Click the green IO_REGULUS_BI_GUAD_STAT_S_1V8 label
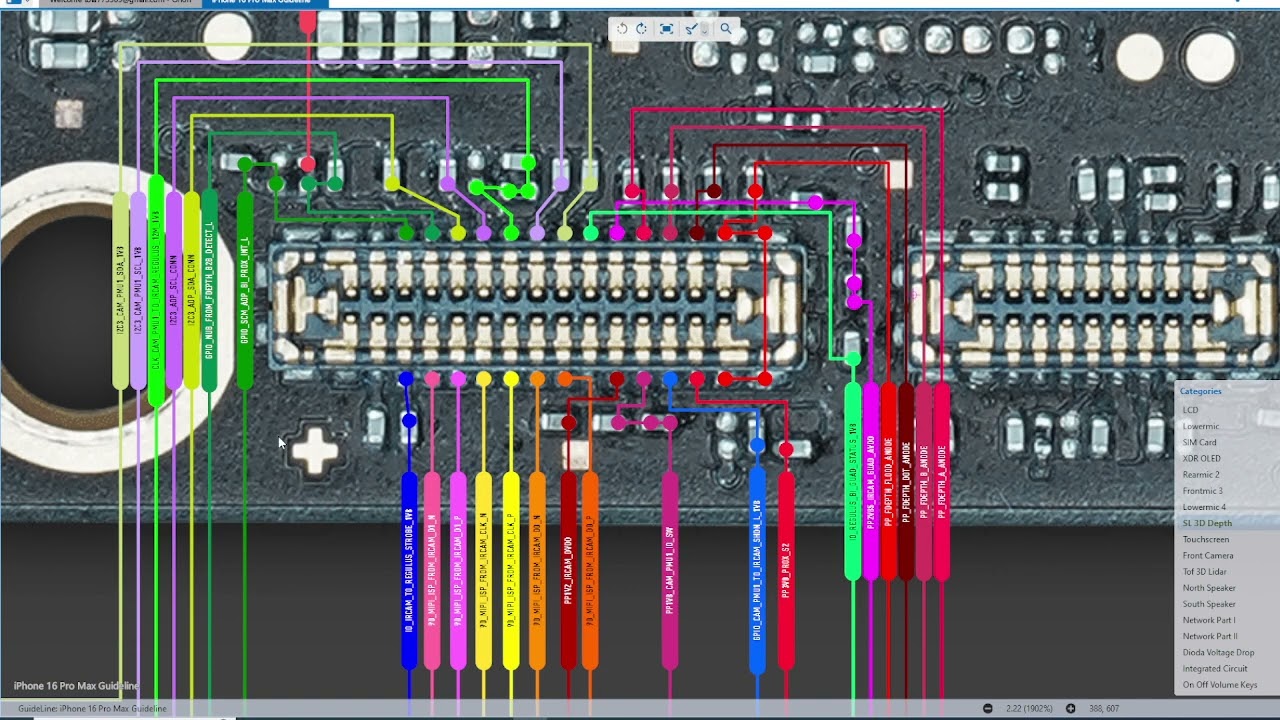1280x720 pixels. (853, 481)
